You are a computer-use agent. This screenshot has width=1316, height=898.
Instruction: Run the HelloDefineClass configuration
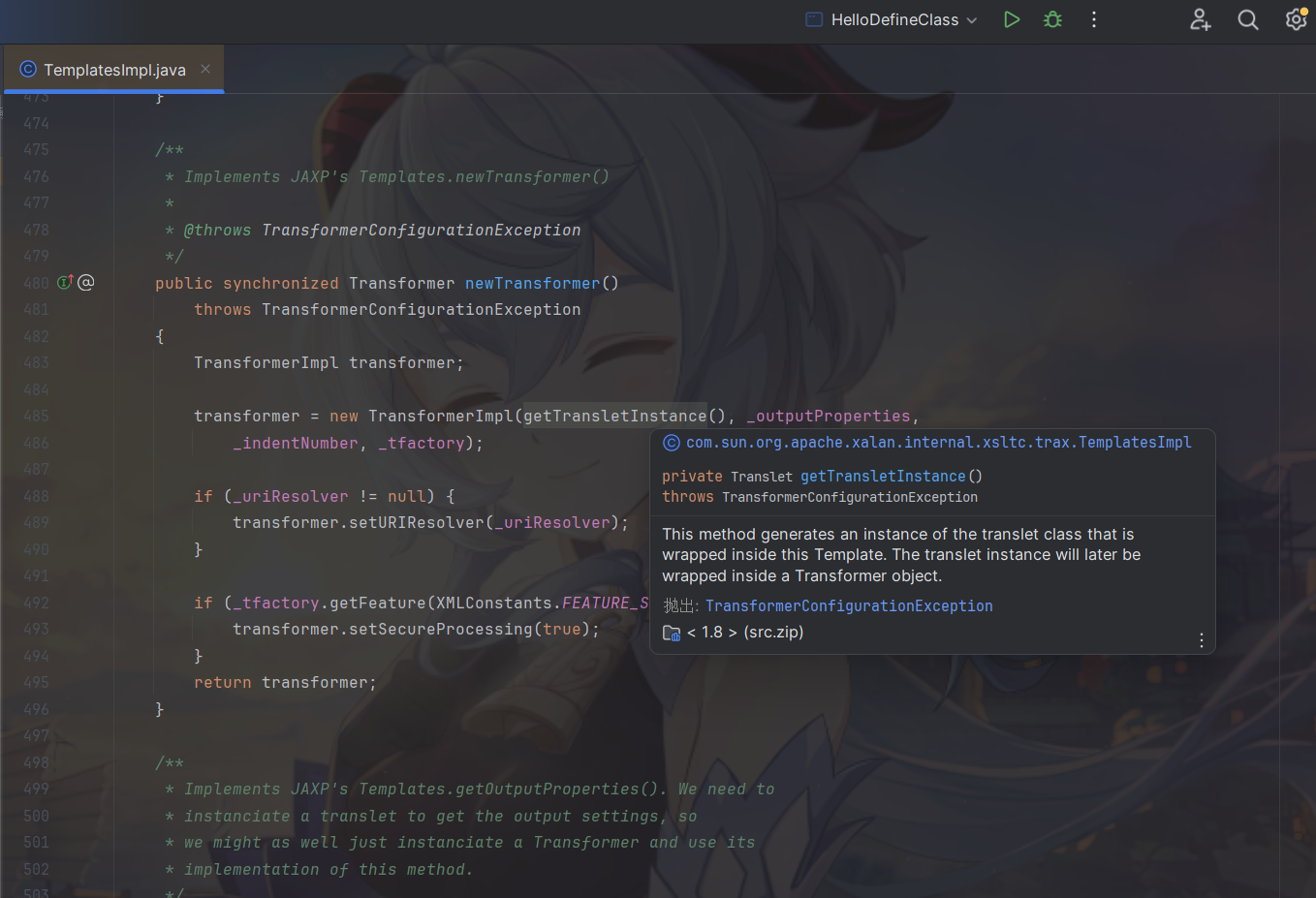pos(1012,19)
